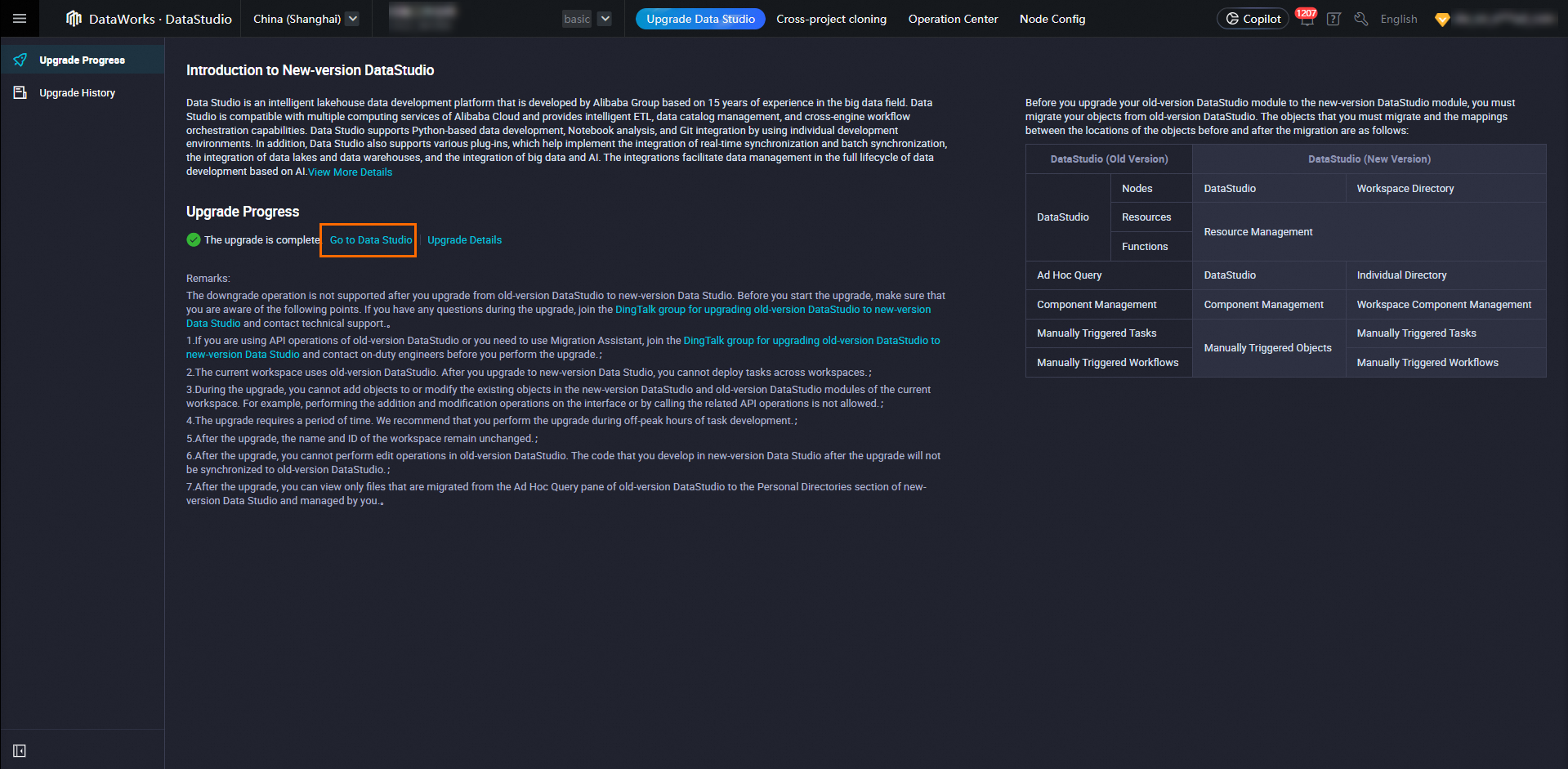Open the Upgrade Details link
Image resolution: width=1568 pixels, height=769 pixels.
464,239
